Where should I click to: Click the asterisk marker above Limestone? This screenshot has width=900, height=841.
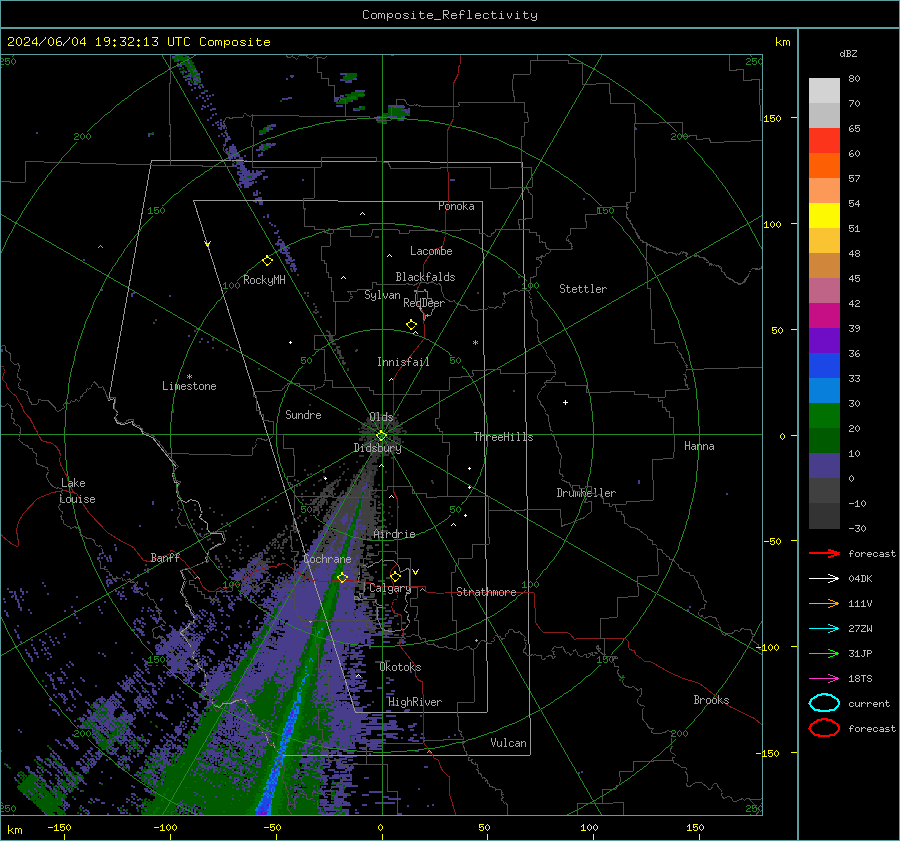coord(189,377)
